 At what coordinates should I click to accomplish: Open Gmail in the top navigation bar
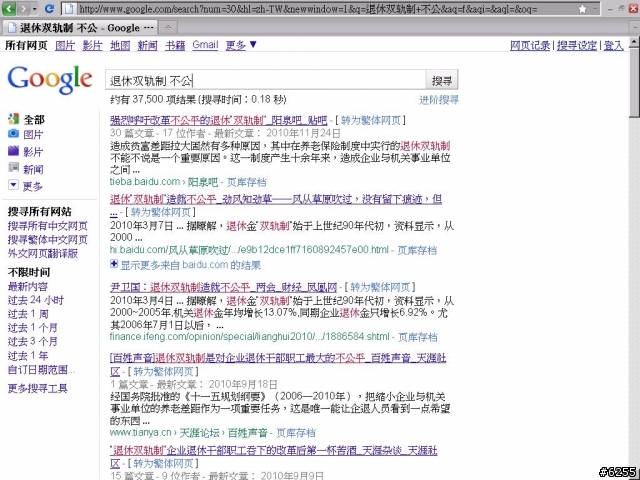click(205, 44)
